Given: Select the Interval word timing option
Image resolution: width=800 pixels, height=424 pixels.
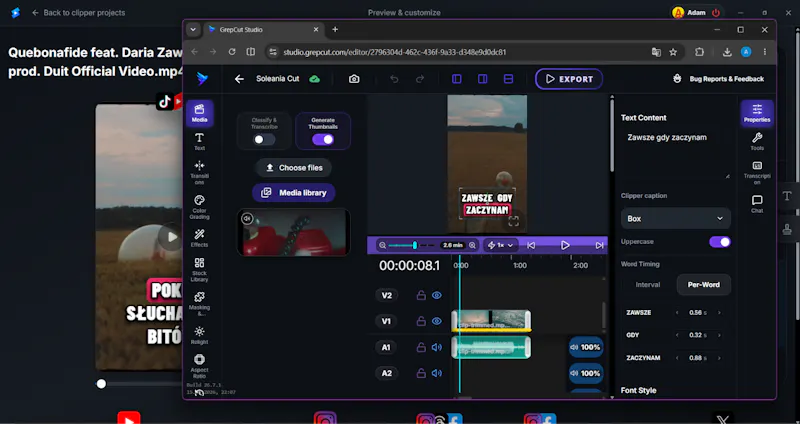Looking at the screenshot, I should 648,285.
